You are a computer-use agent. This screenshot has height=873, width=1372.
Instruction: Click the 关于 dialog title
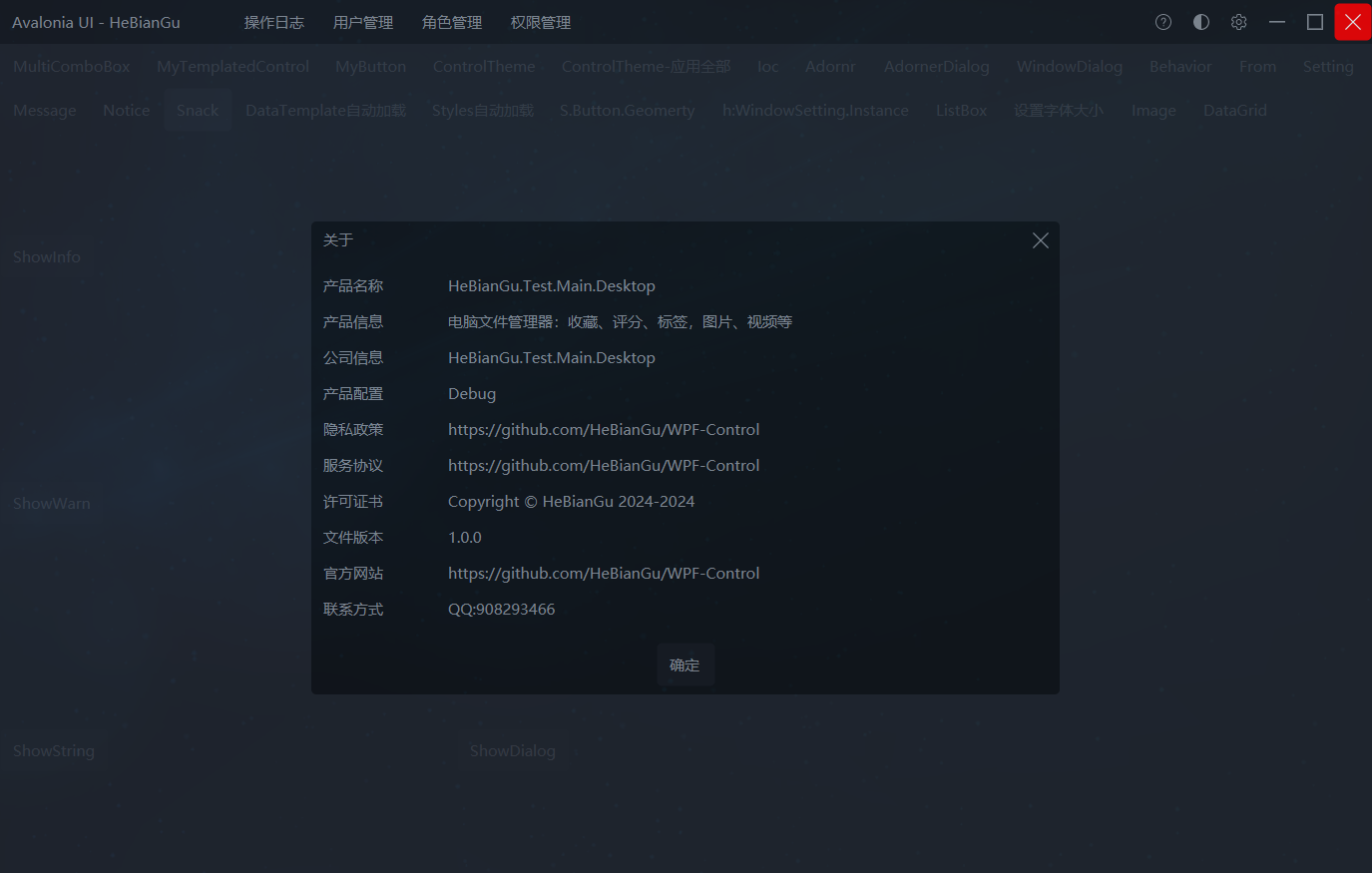tap(338, 240)
